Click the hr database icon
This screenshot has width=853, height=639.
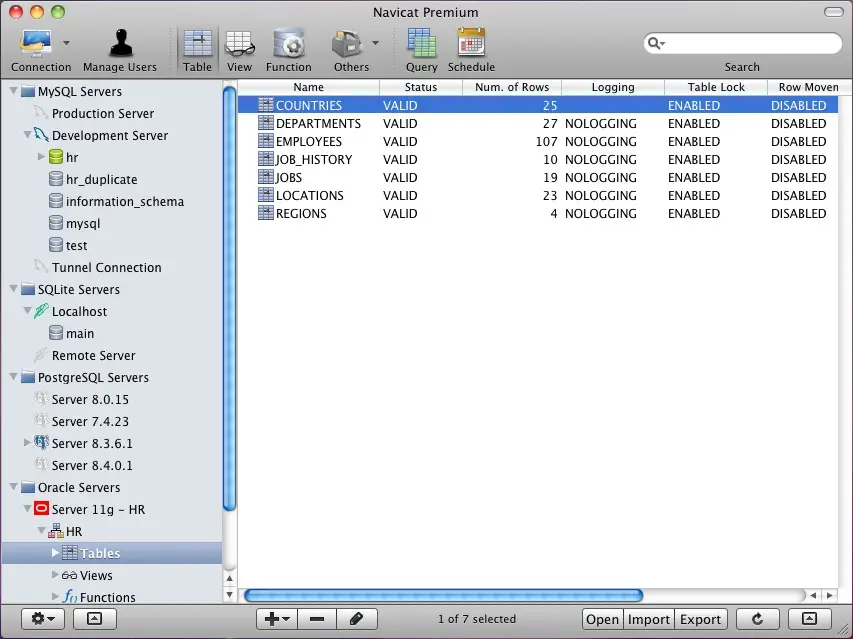(x=55, y=157)
